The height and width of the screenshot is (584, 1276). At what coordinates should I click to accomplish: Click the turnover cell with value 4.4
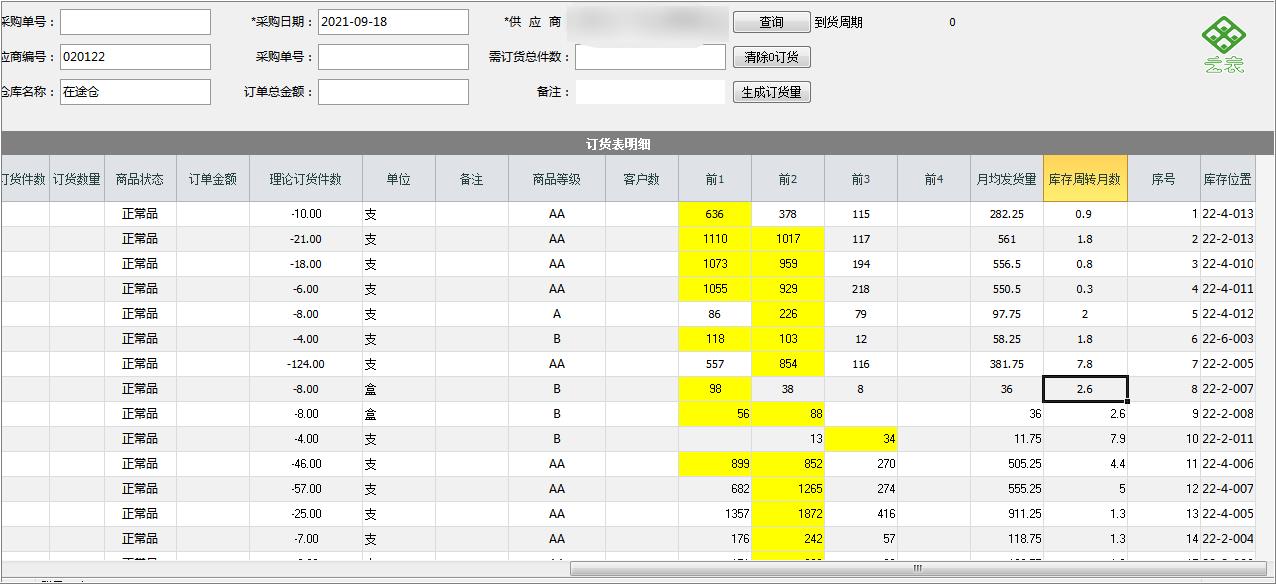(1085, 464)
